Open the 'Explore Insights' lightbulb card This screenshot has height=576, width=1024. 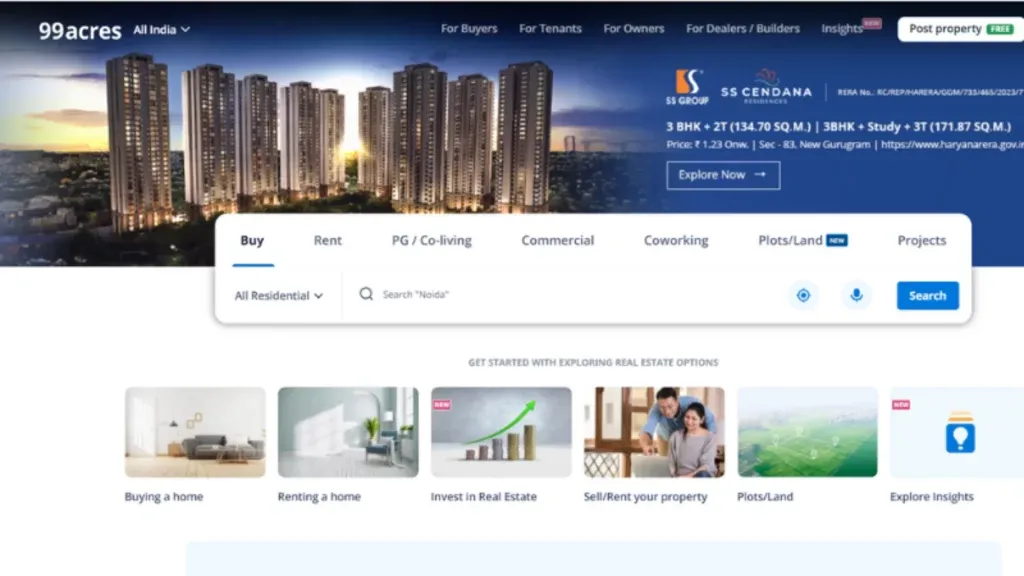click(957, 432)
